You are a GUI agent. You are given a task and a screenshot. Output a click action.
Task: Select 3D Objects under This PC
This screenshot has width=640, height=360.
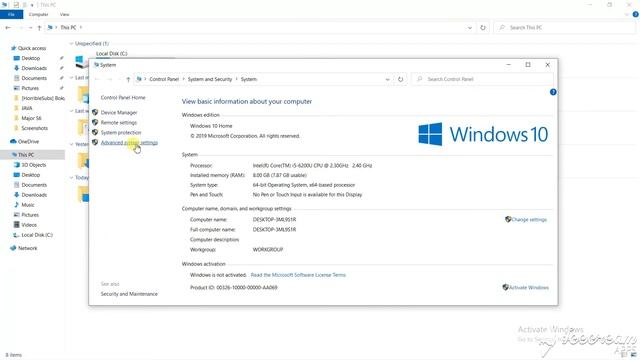pyautogui.click(x=33, y=165)
